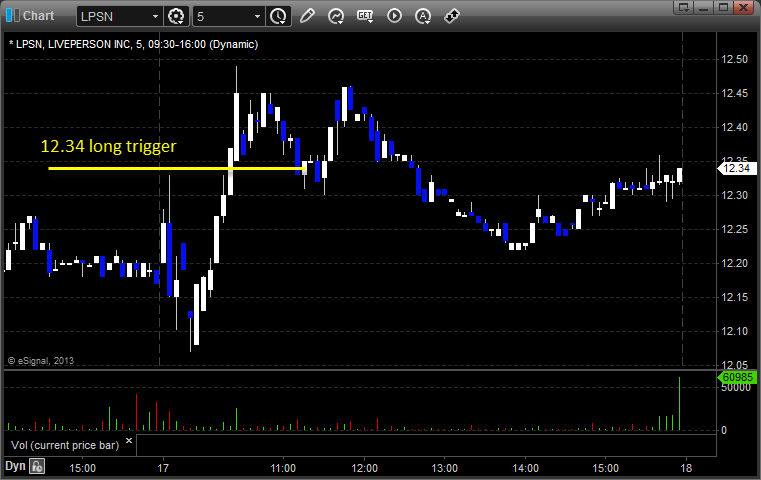Viewport: 761px width, 480px height.
Task: Click the 14:00 time axis label
Action: [526, 468]
